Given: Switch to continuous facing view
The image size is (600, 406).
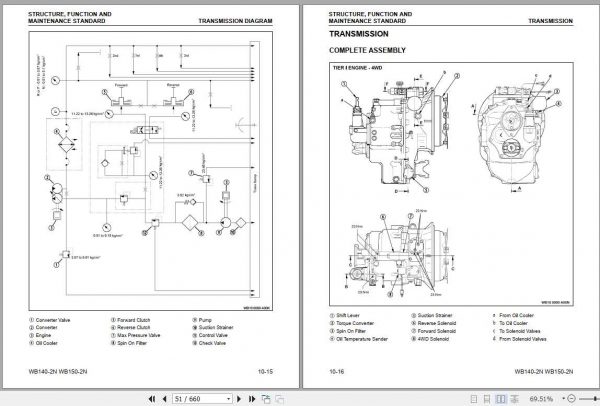Looking at the screenshot, I should [x=515, y=399].
